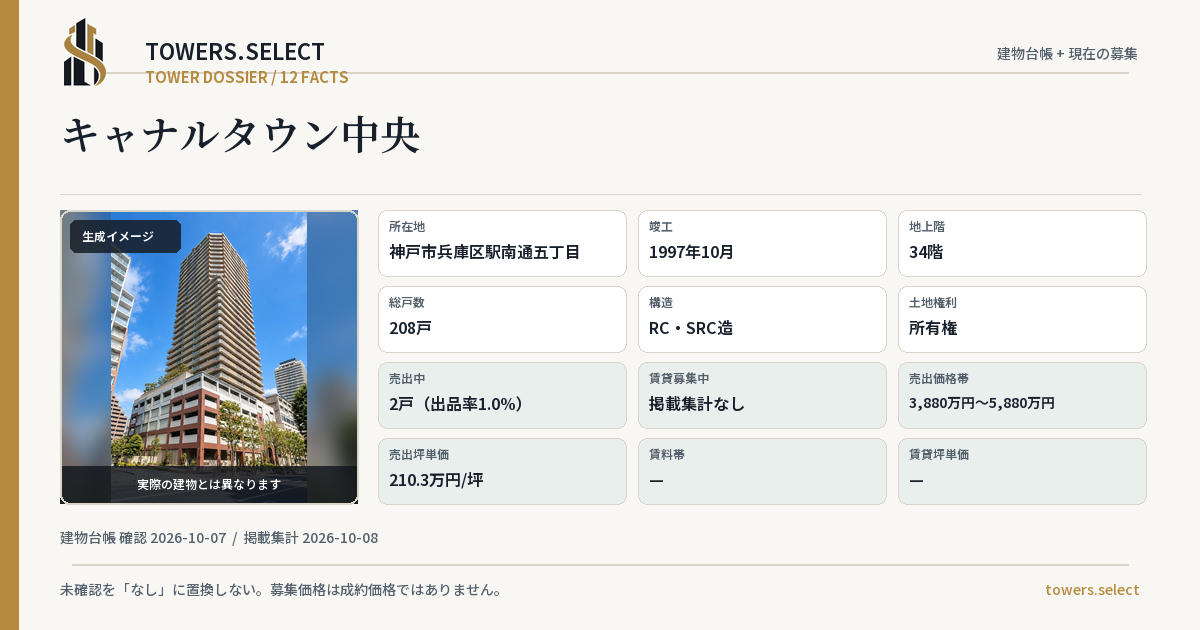1200x630 pixels.
Task: Click the 掲載集計なし rental listings value
Action: 697,404
